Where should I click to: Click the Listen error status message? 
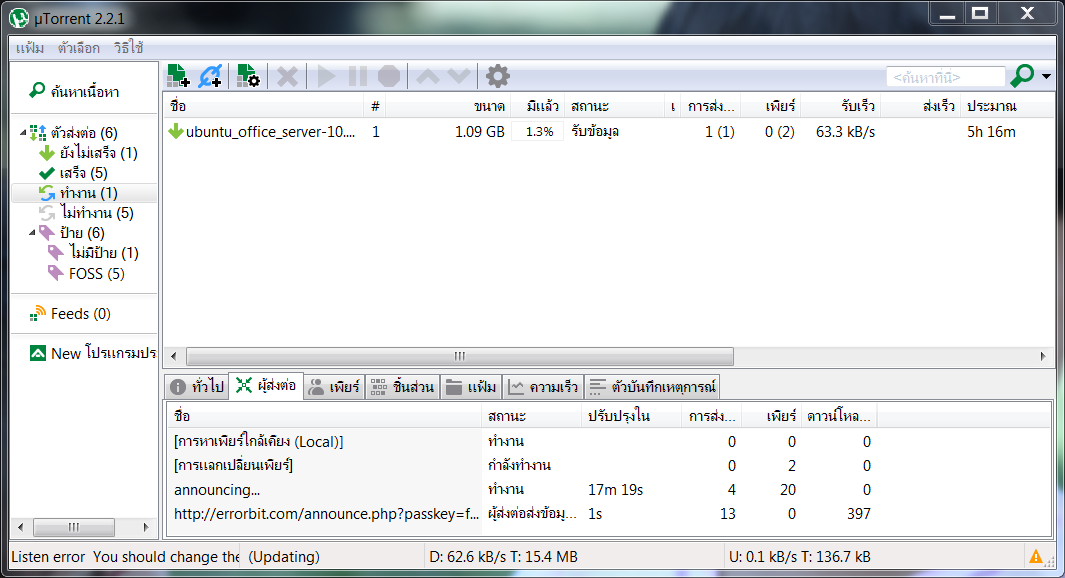click(125, 557)
